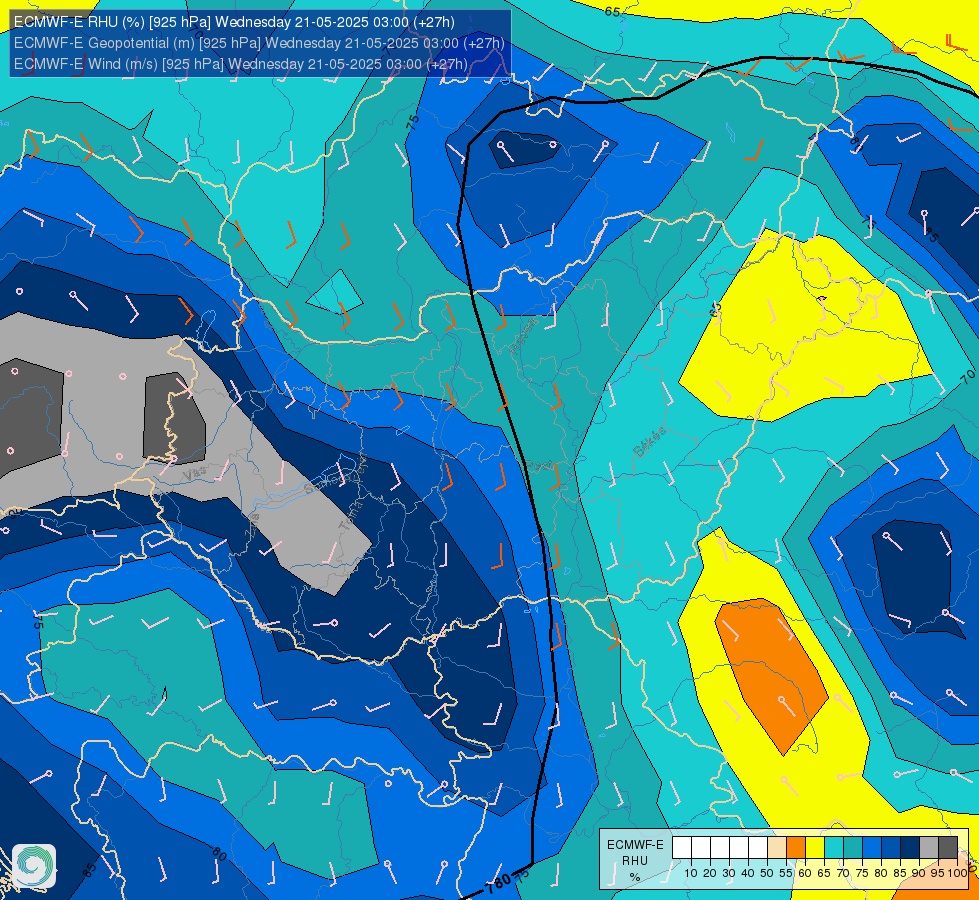Select the ECMWF-E RHU (%) title line
The width and height of the screenshot is (979, 900).
(234, 22)
